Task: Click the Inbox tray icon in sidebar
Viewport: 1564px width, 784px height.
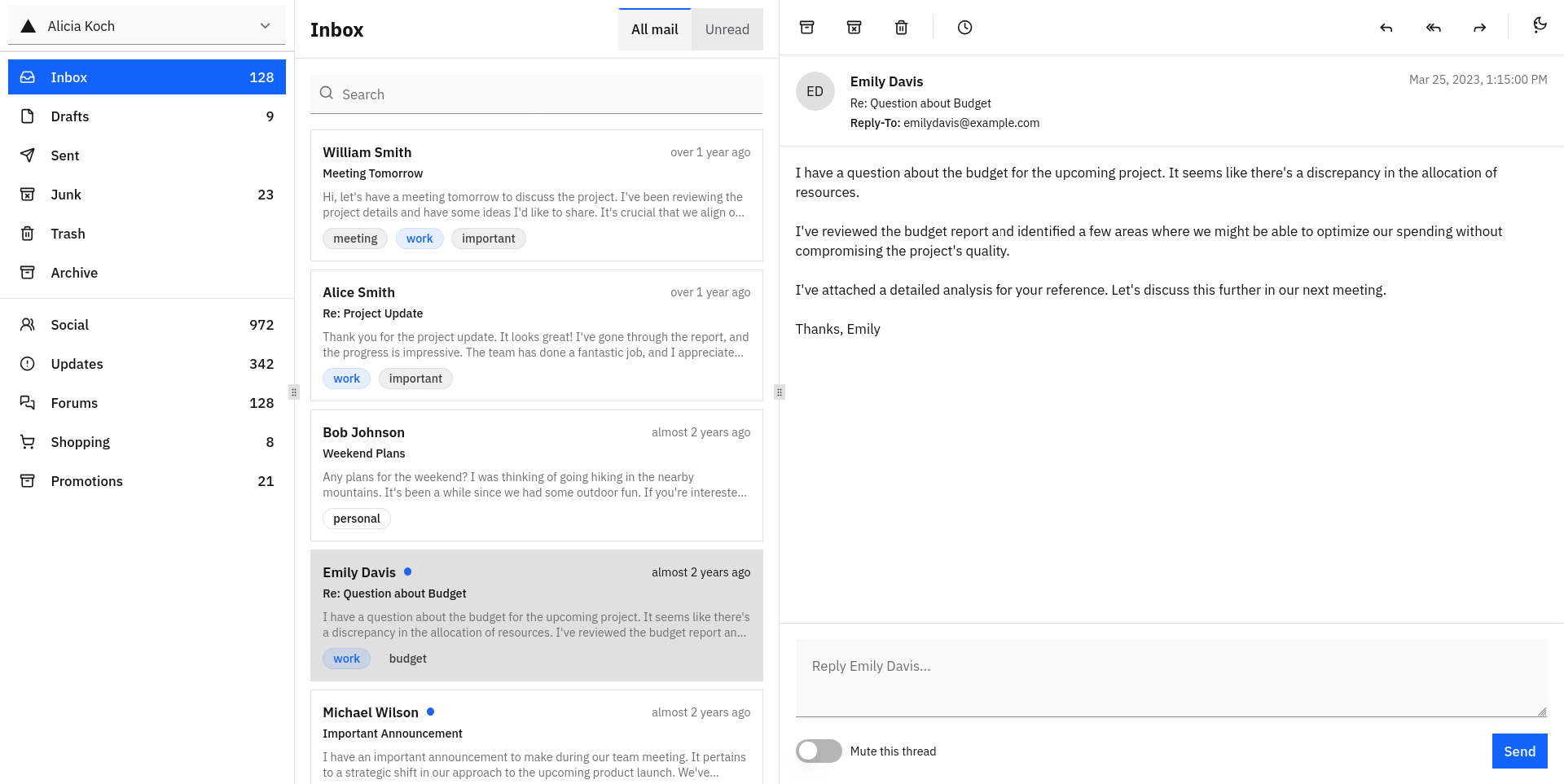Action: (x=28, y=77)
